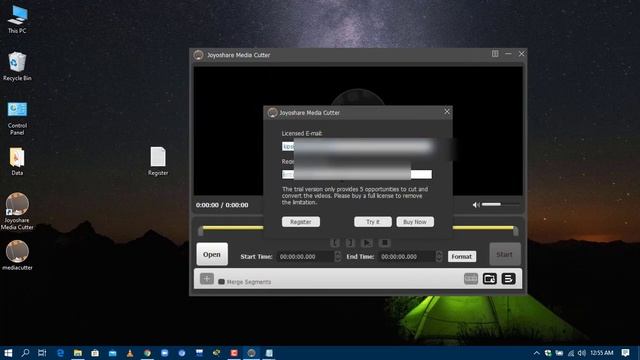Open File Explorer from taskbar
The image size is (640, 360).
click(78, 353)
